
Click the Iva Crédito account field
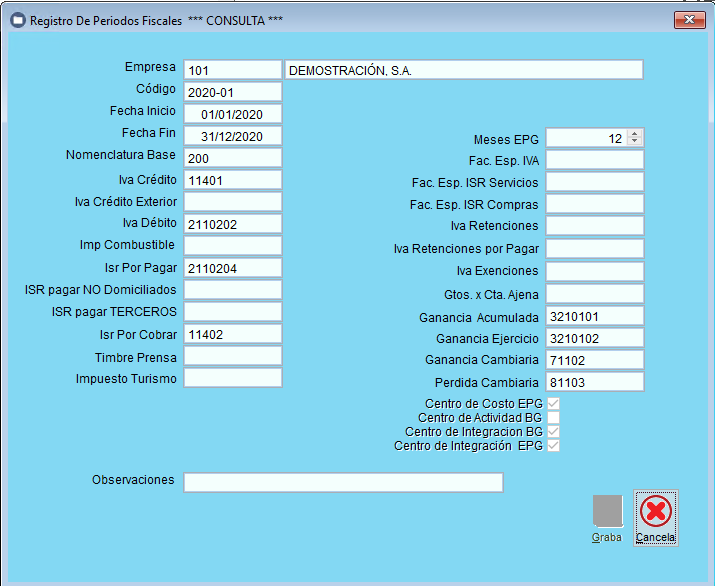[233, 180]
